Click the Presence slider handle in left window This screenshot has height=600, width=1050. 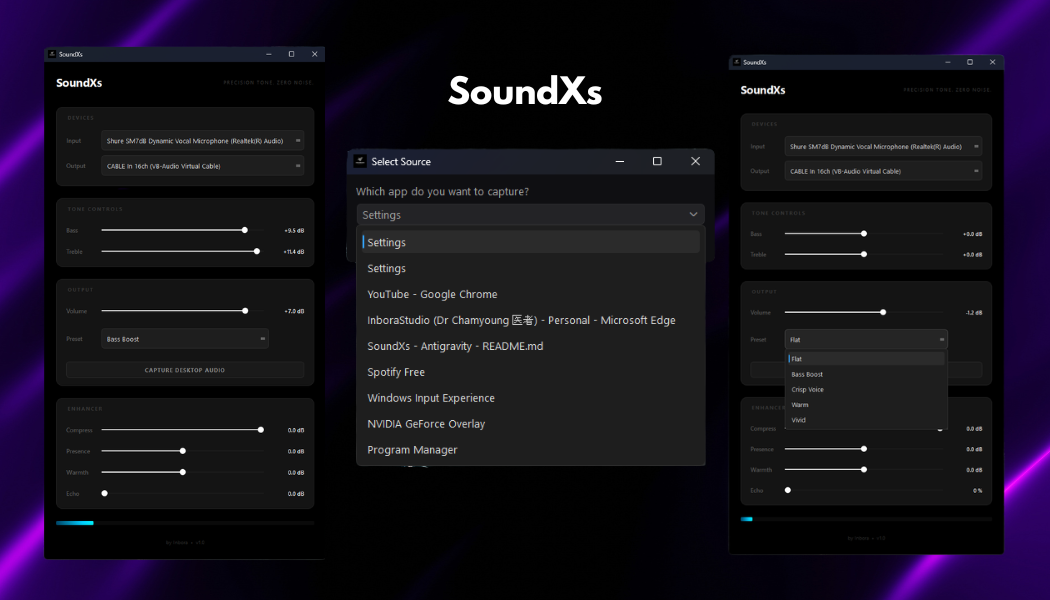183,451
